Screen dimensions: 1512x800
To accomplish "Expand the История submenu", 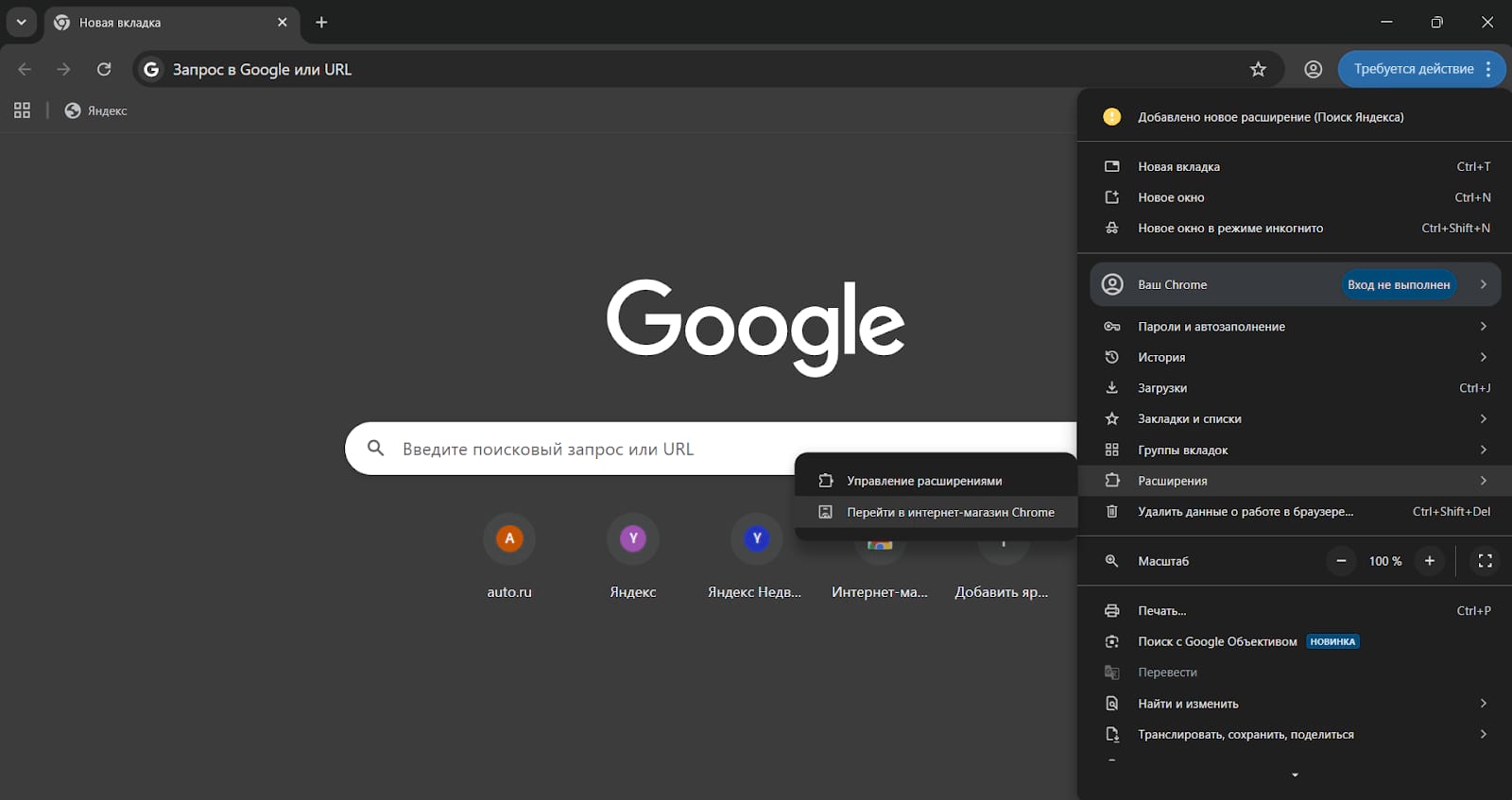I will click(1295, 357).
